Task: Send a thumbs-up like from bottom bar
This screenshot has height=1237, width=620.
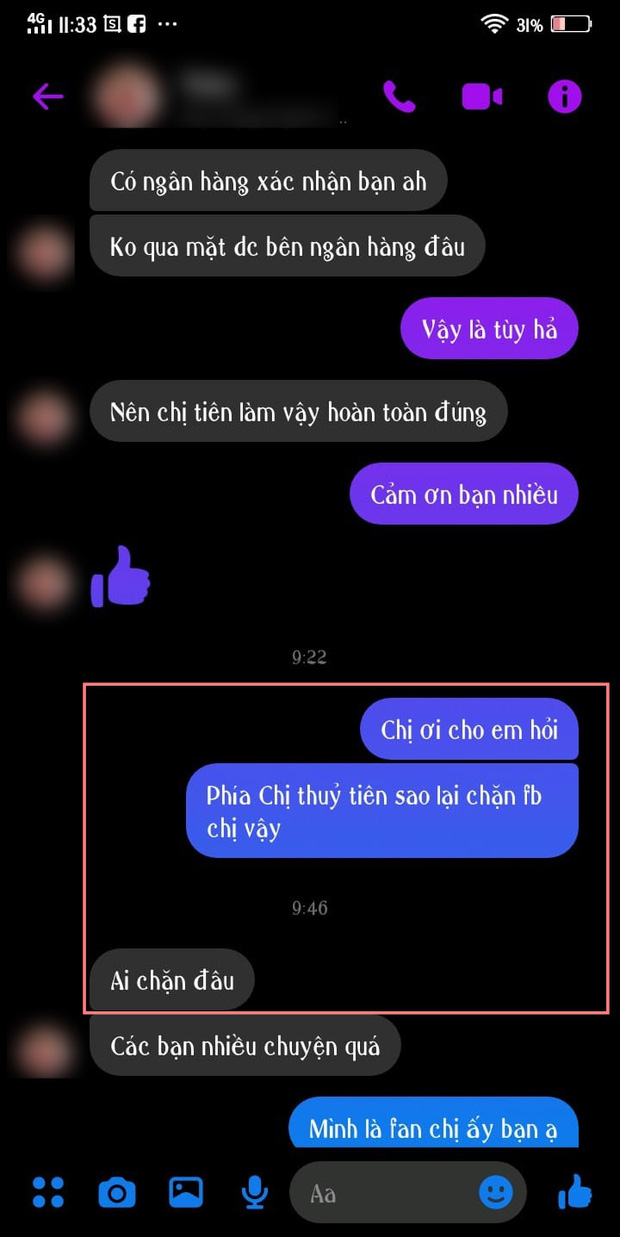Action: pyautogui.click(x=575, y=1192)
